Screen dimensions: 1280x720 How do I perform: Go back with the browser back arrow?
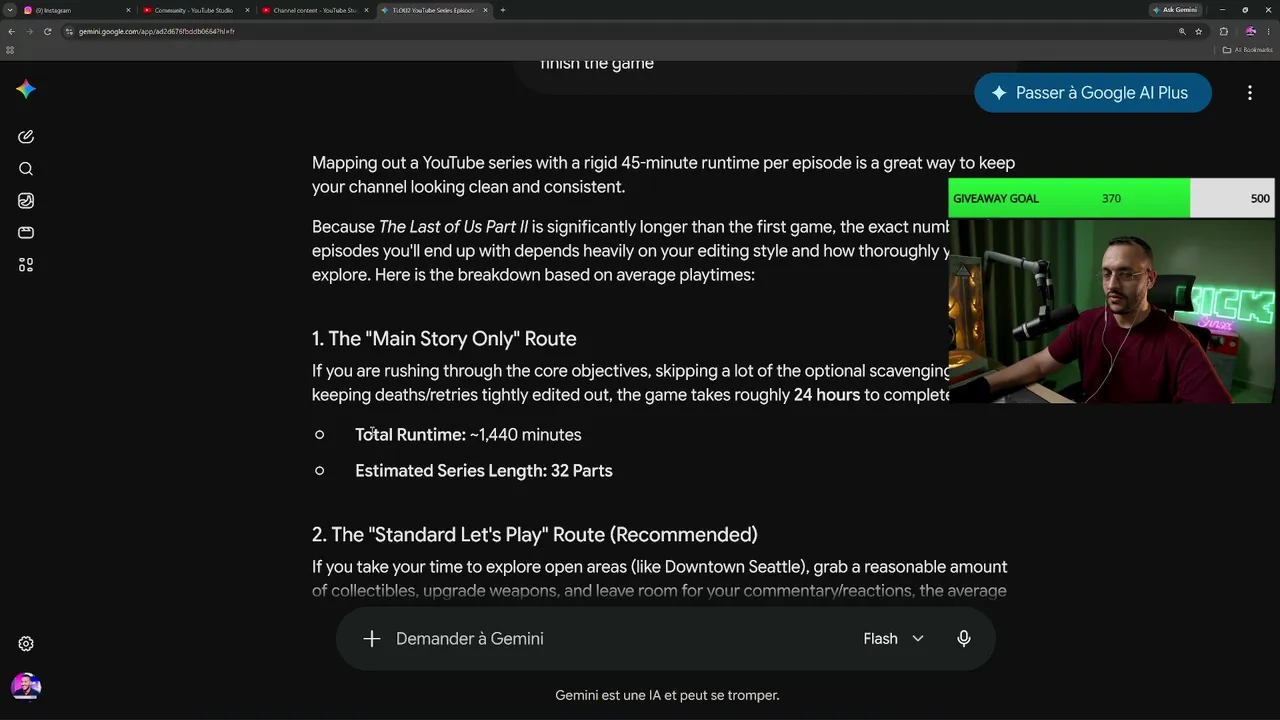click(x=11, y=31)
